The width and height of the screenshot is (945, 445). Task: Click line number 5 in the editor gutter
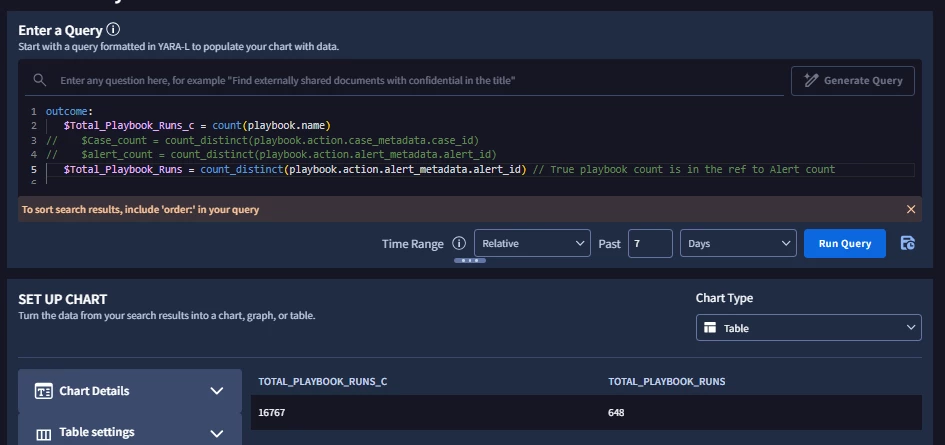(34, 169)
